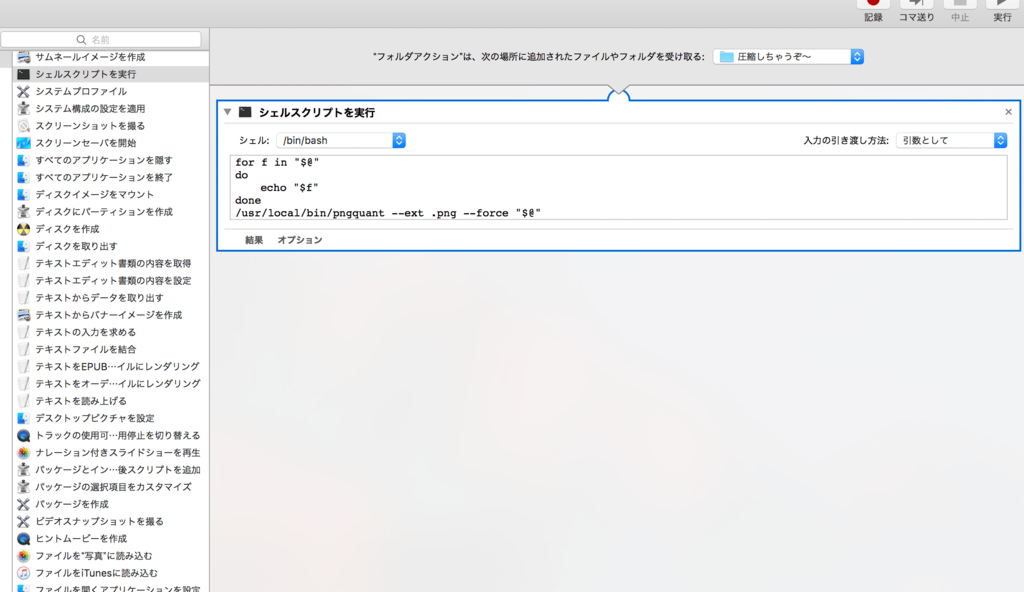The image size is (1024, 592).
Task: Click ファイルをiTunesに読み込む text row
Action: click(x=96, y=573)
